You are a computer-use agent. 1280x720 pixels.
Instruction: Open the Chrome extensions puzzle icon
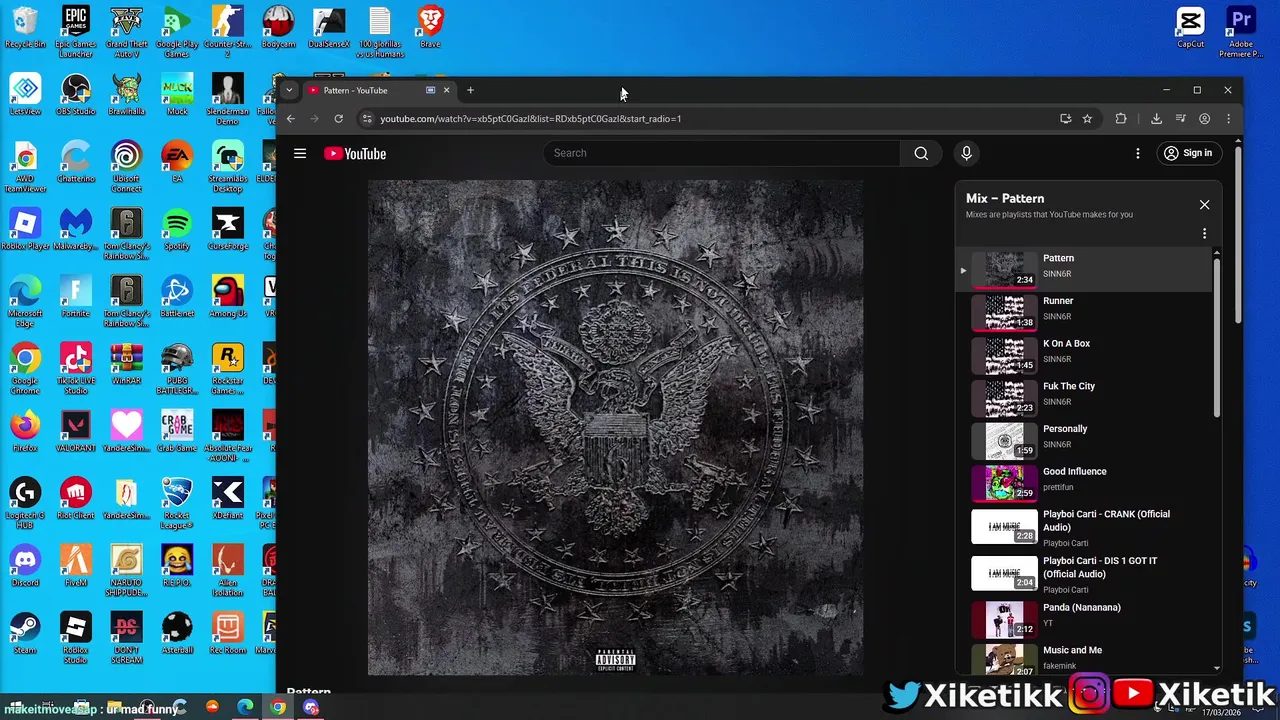1121,119
